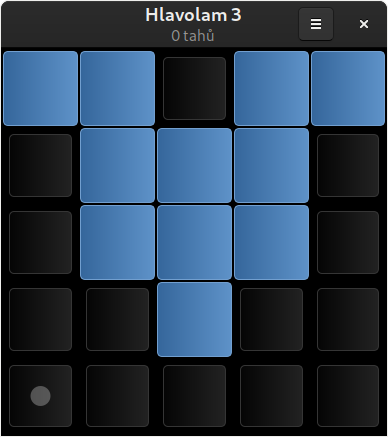Toggle the lit tile at the center of the second row
The height and width of the screenshot is (437, 388).
tap(194, 165)
